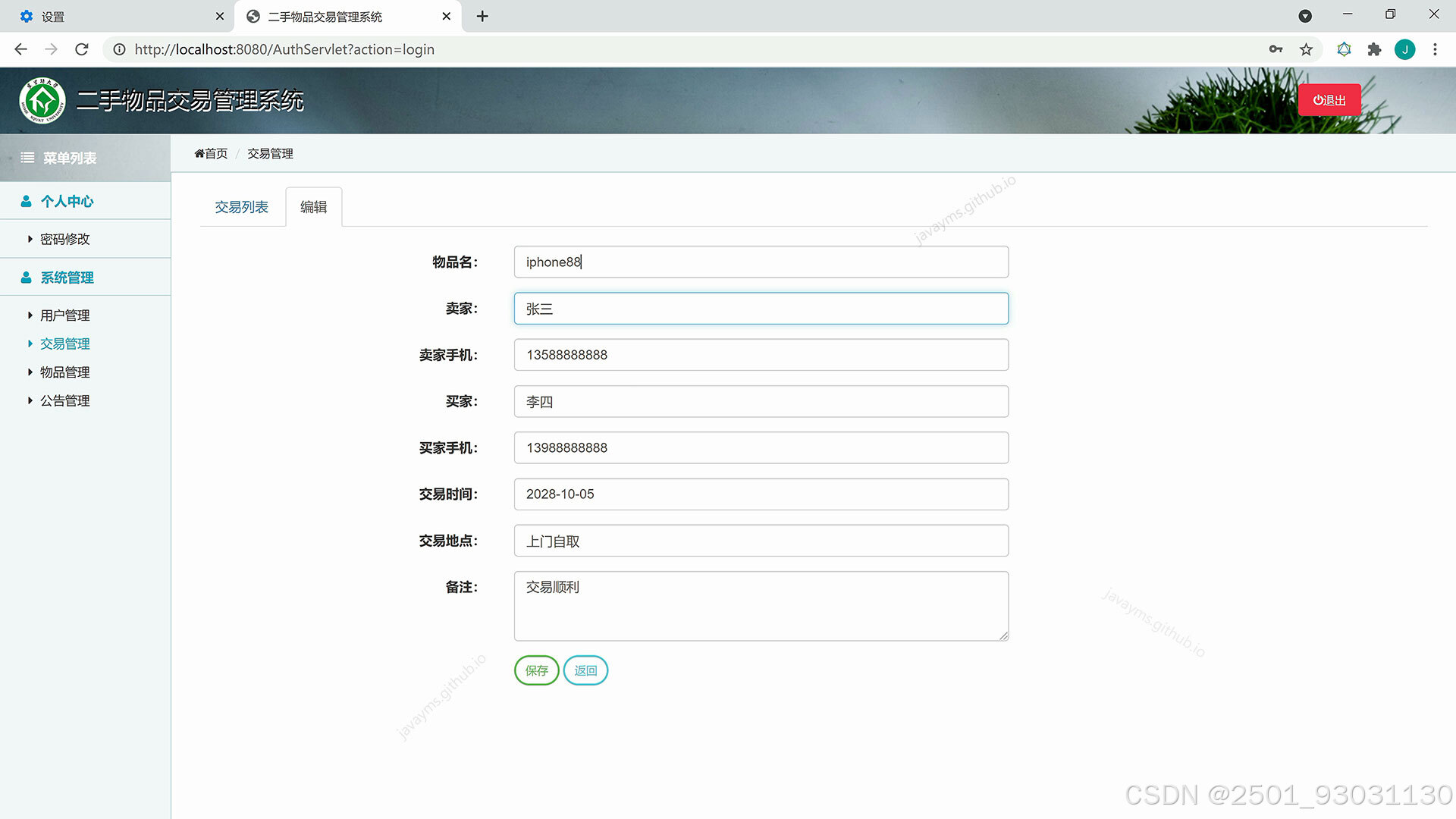Bookmark this page with star icon
Viewport: 1456px width, 819px height.
tap(1306, 49)
